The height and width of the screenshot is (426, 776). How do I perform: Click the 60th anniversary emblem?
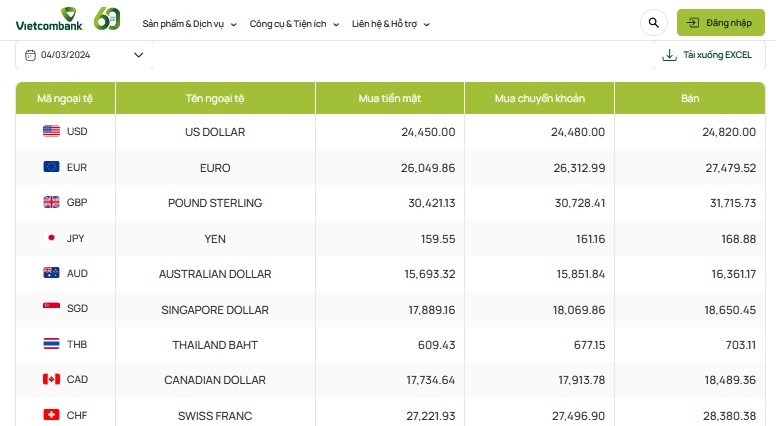[x=108, y=19]
